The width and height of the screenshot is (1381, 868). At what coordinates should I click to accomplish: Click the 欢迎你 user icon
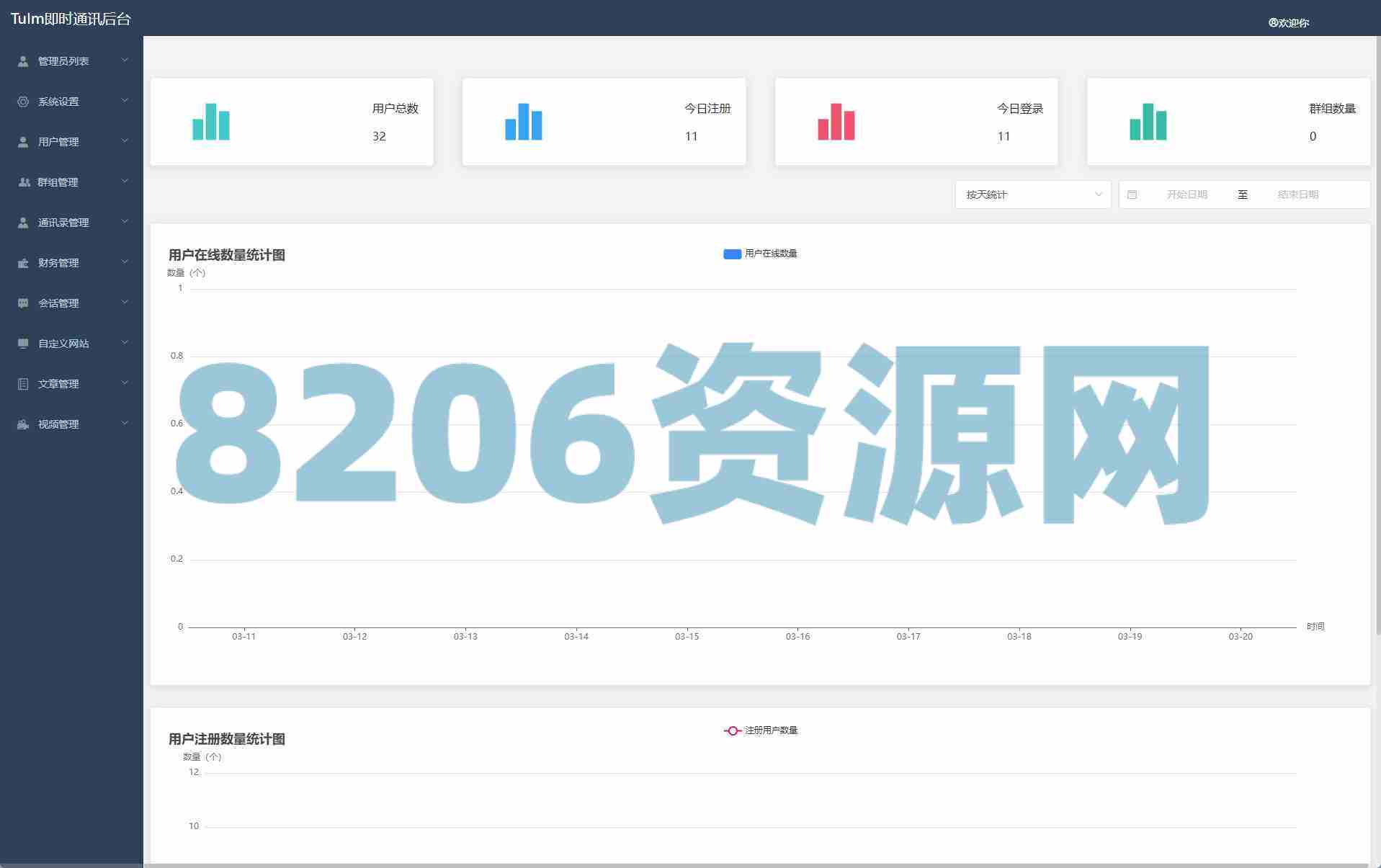point(1273,22)
